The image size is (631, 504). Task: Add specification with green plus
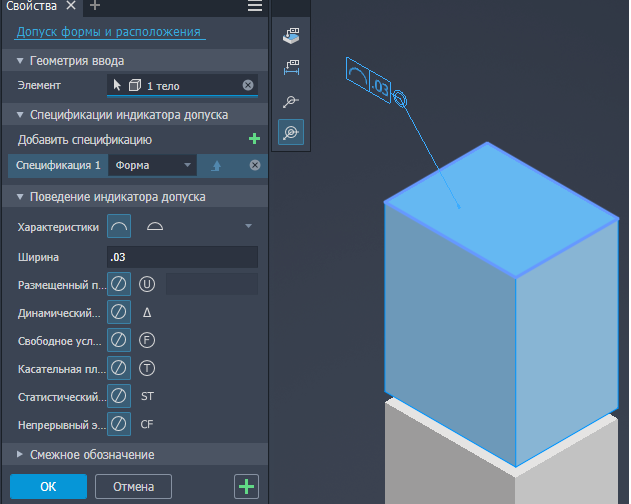coord(254,139)
